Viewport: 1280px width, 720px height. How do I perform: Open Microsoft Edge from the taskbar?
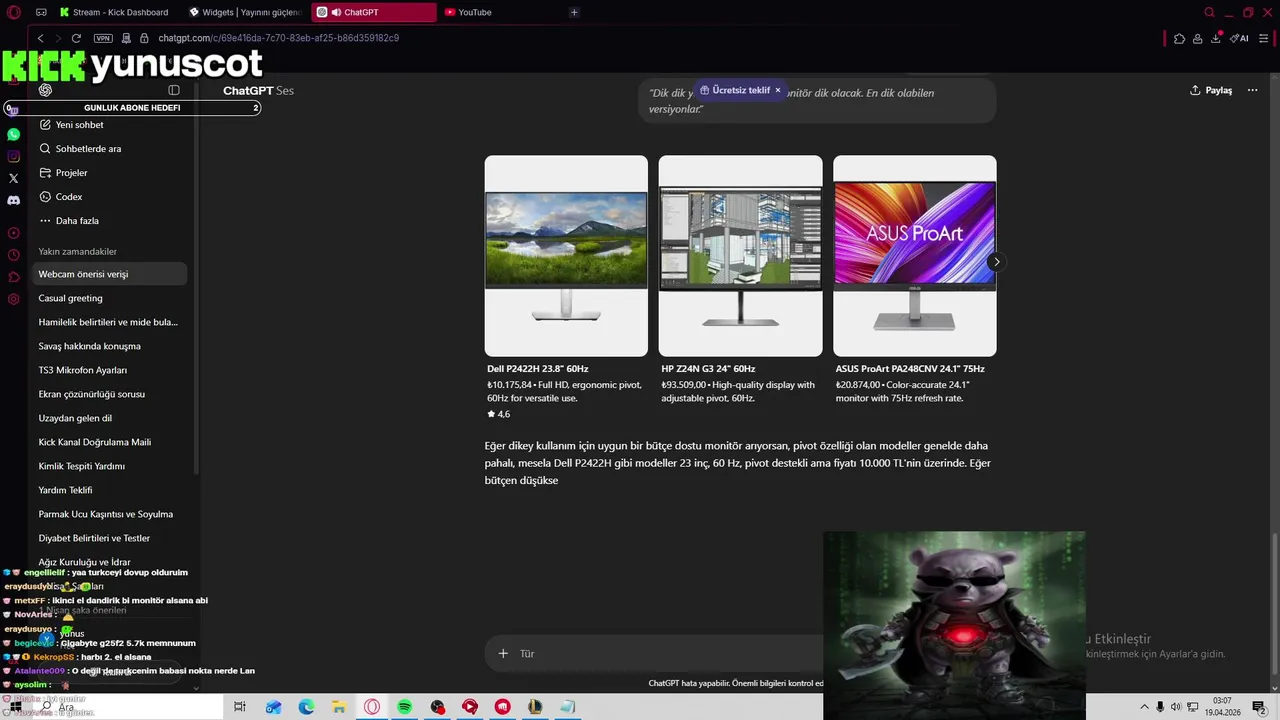[306, 707]
